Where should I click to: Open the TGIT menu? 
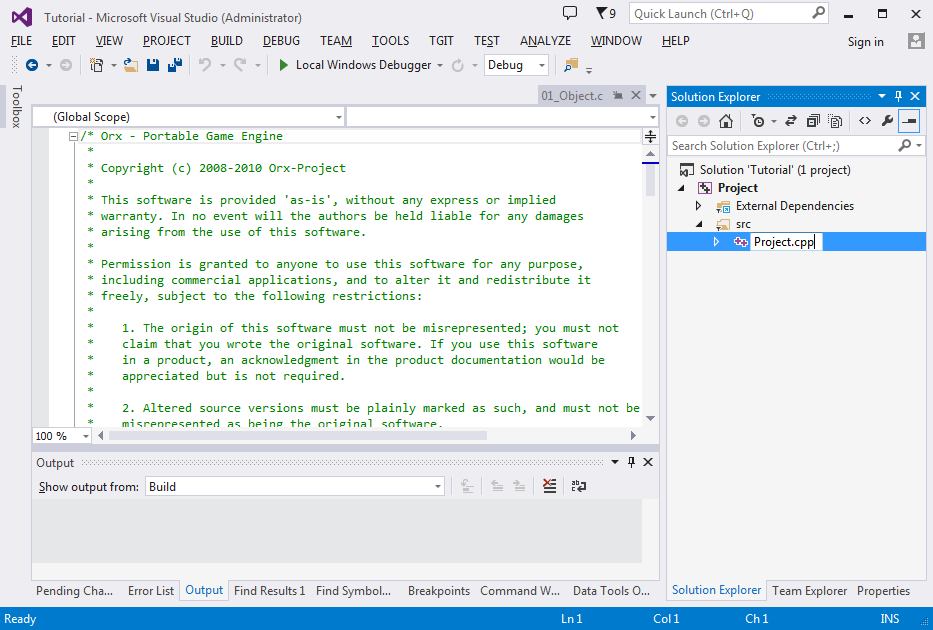click(x=442, y=41)
